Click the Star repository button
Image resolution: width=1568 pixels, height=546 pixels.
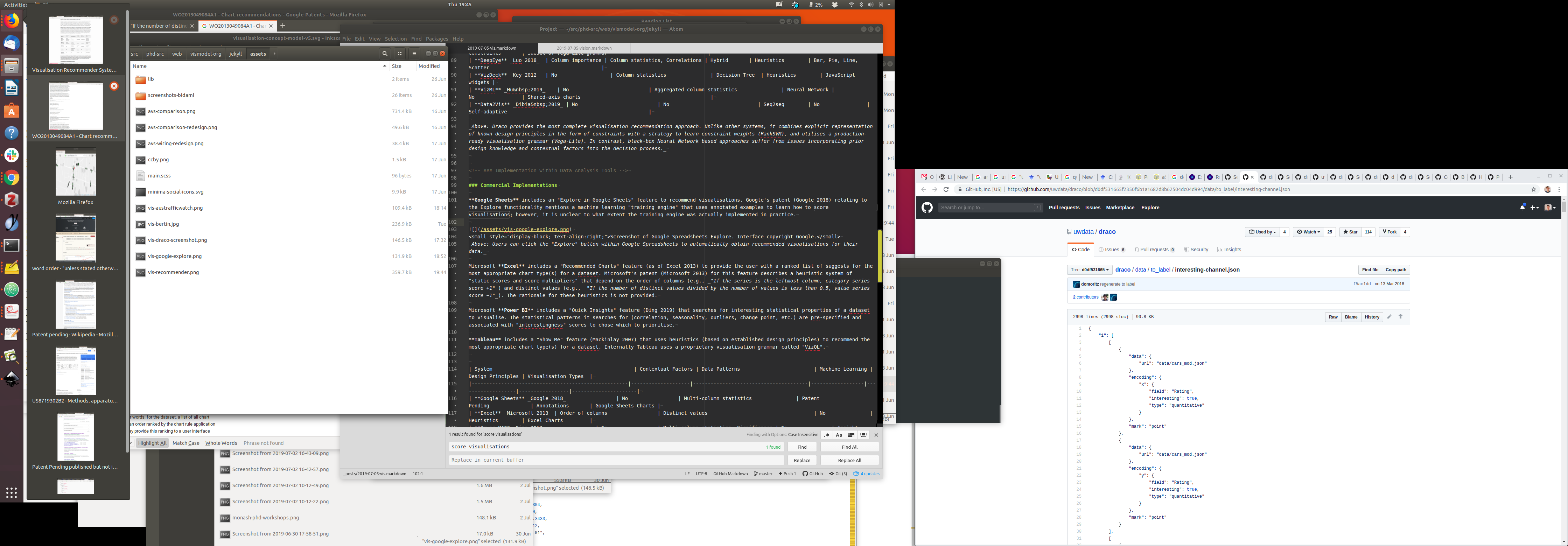pyautogui.click(x=1350, y=232)
